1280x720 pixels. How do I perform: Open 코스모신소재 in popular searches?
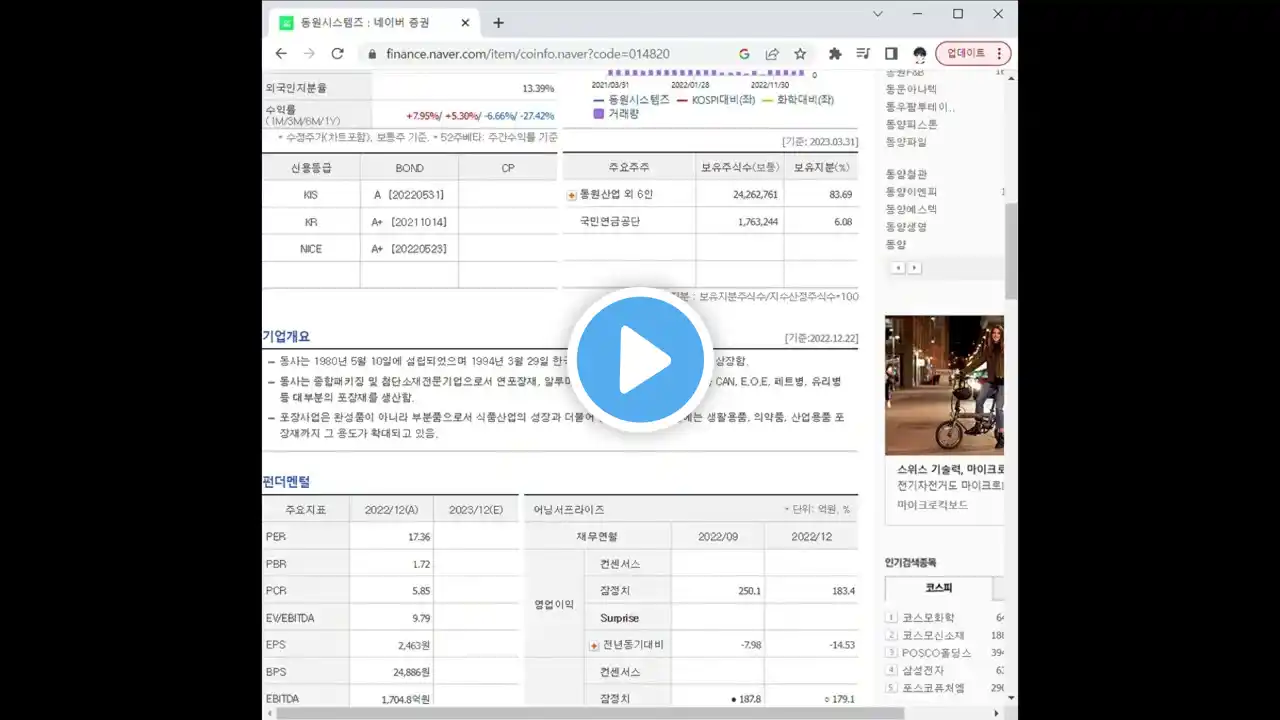tap(933, 636)
